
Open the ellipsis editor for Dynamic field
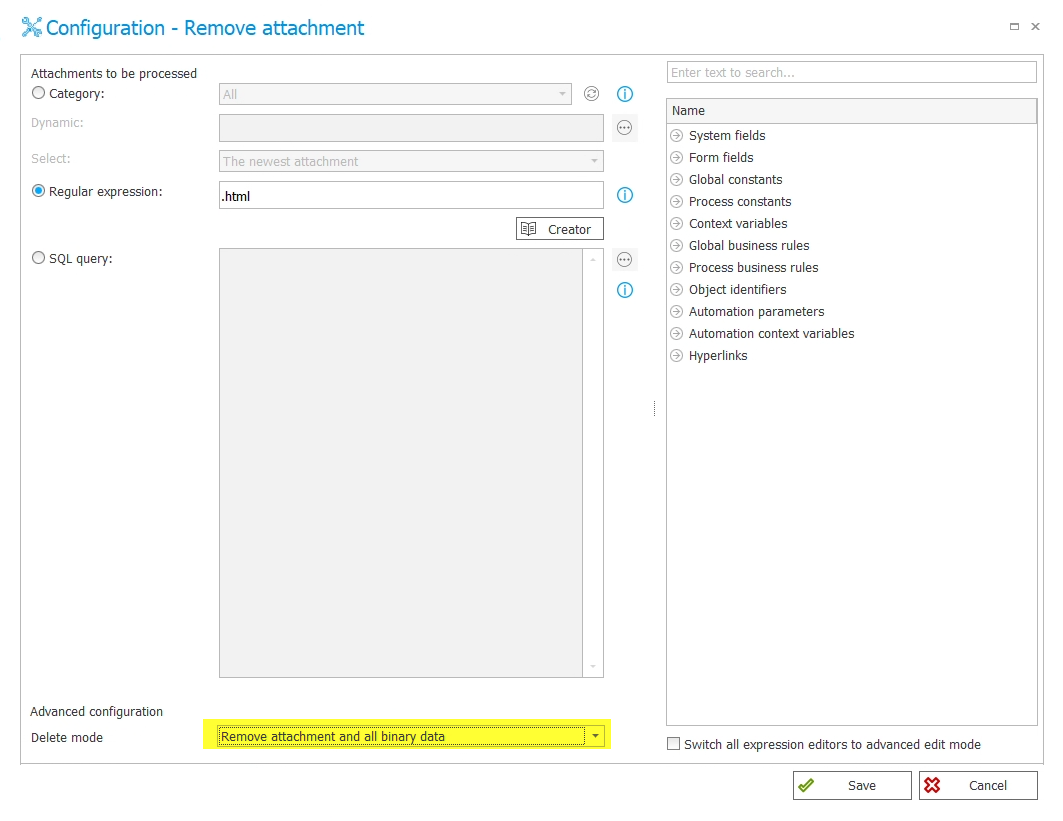[625, 128]
